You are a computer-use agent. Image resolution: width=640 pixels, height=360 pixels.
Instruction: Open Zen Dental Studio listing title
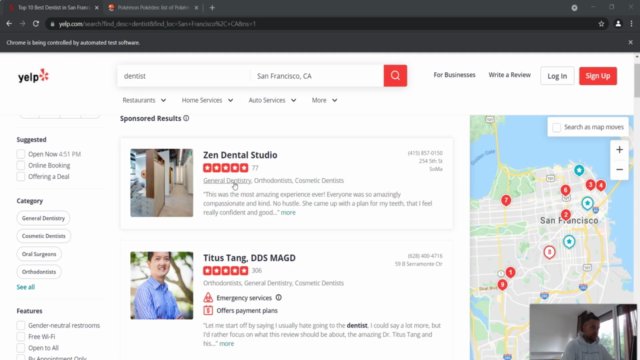coord(240,155)
